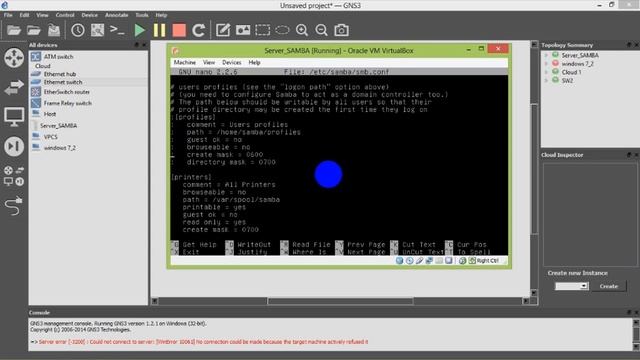Close the All devices panel

[x=144, y=45]
